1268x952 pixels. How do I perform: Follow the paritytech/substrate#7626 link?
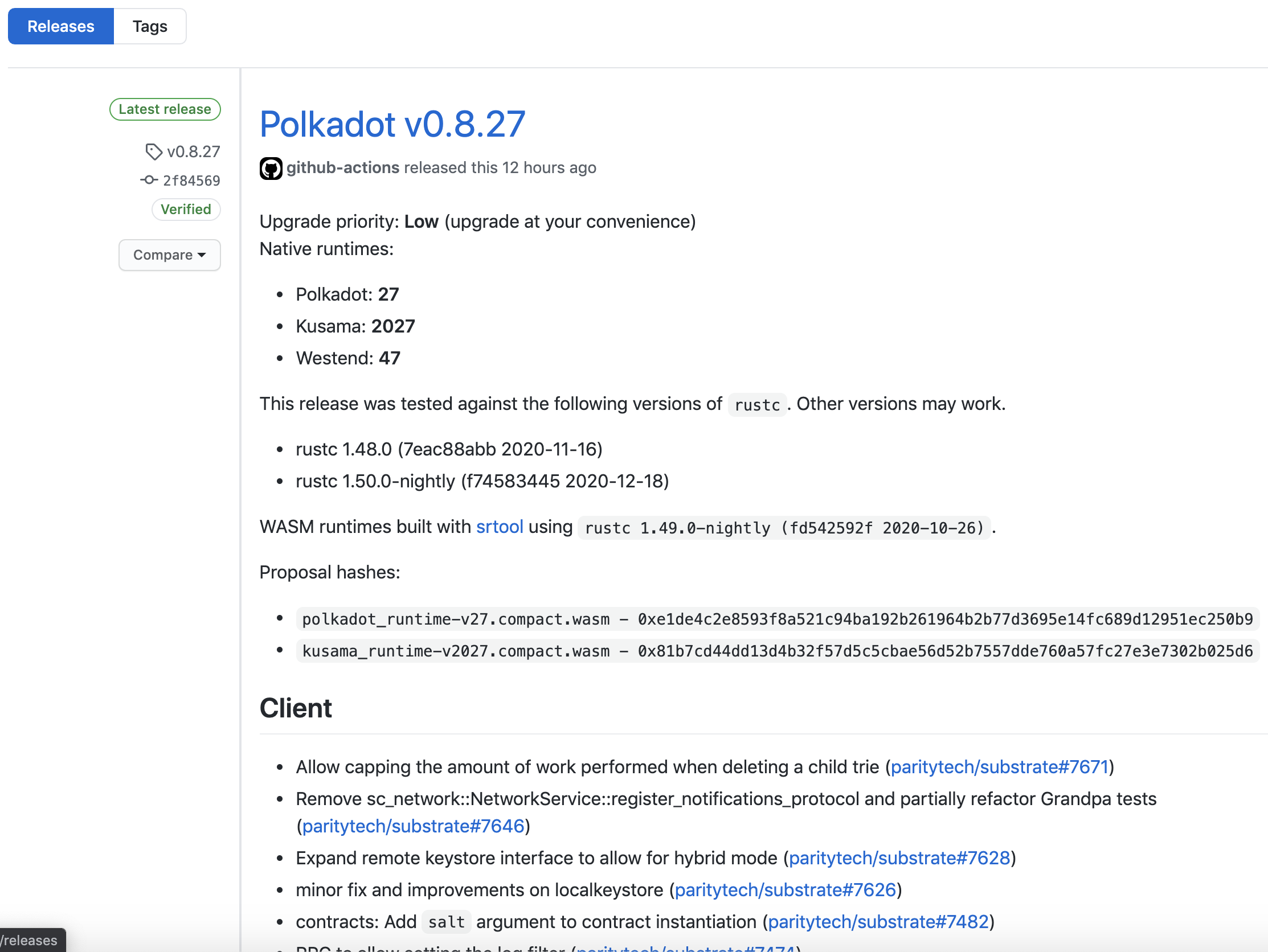click(785, 889)
